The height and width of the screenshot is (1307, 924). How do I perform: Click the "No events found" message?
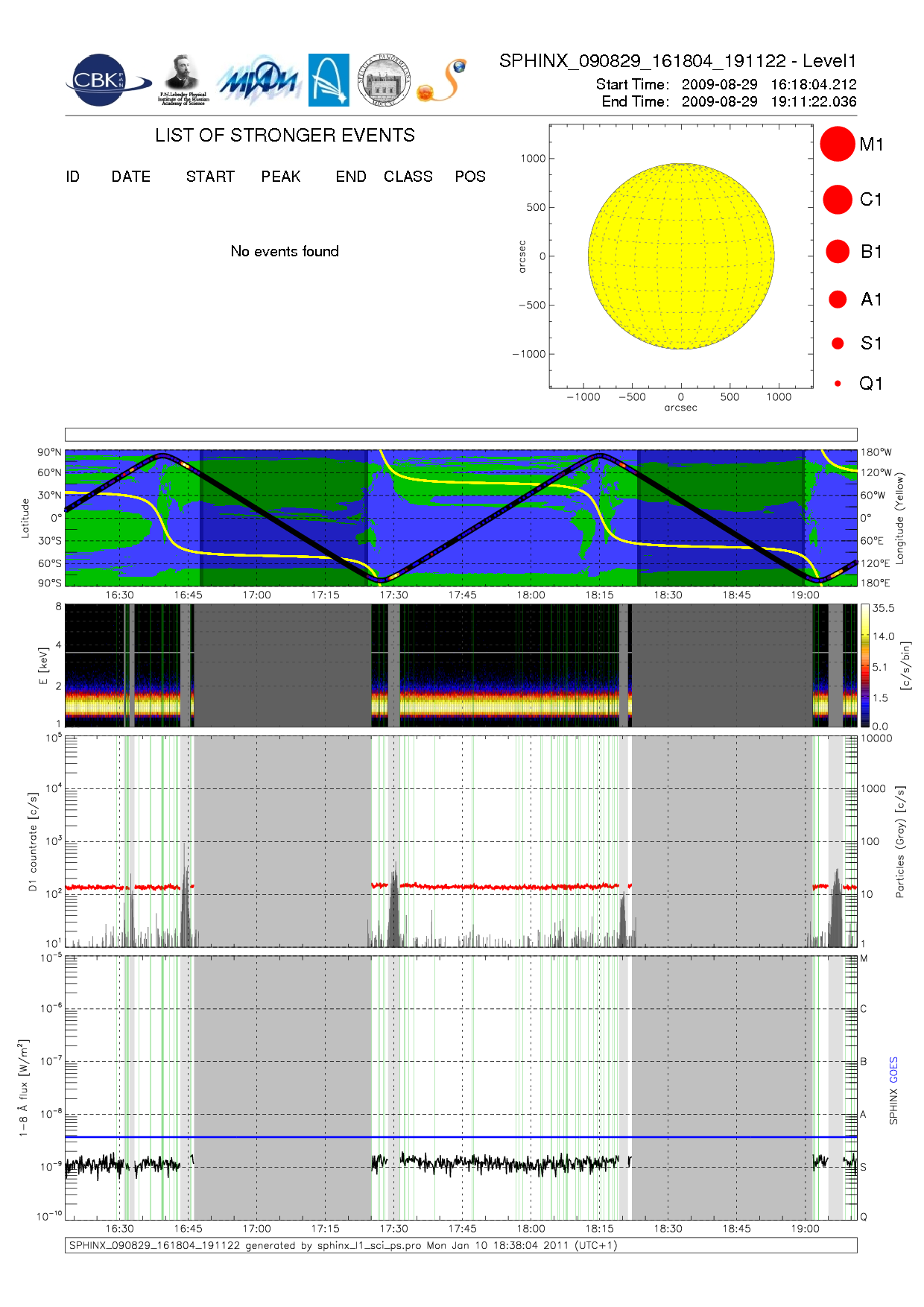pos(285,251)
